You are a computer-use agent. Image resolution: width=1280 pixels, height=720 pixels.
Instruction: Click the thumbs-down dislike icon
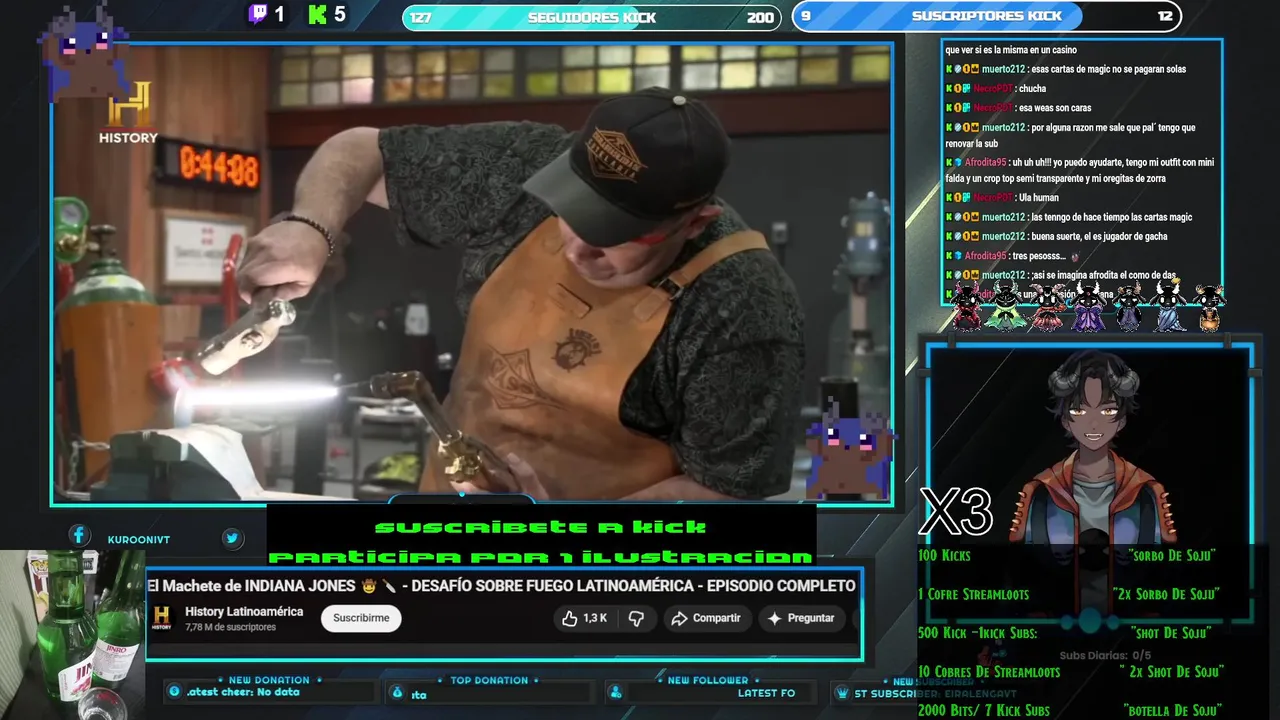point(636,618)
